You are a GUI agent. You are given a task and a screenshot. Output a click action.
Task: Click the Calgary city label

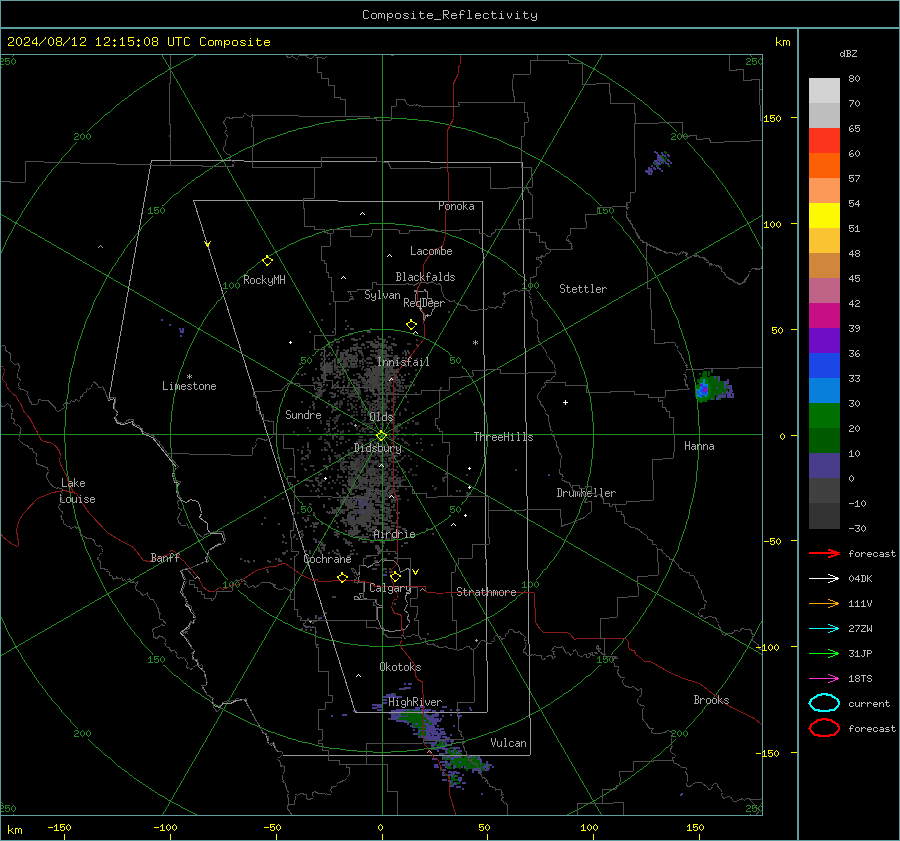(x=390, y=588)
